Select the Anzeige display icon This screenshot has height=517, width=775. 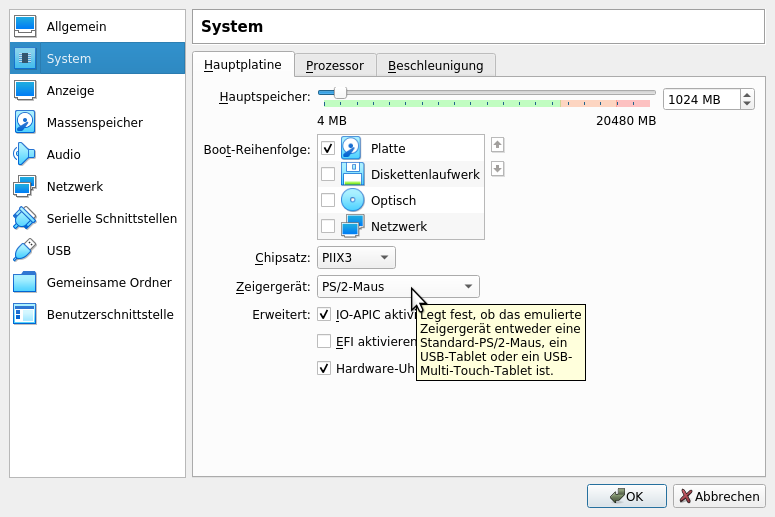(25, 90)
